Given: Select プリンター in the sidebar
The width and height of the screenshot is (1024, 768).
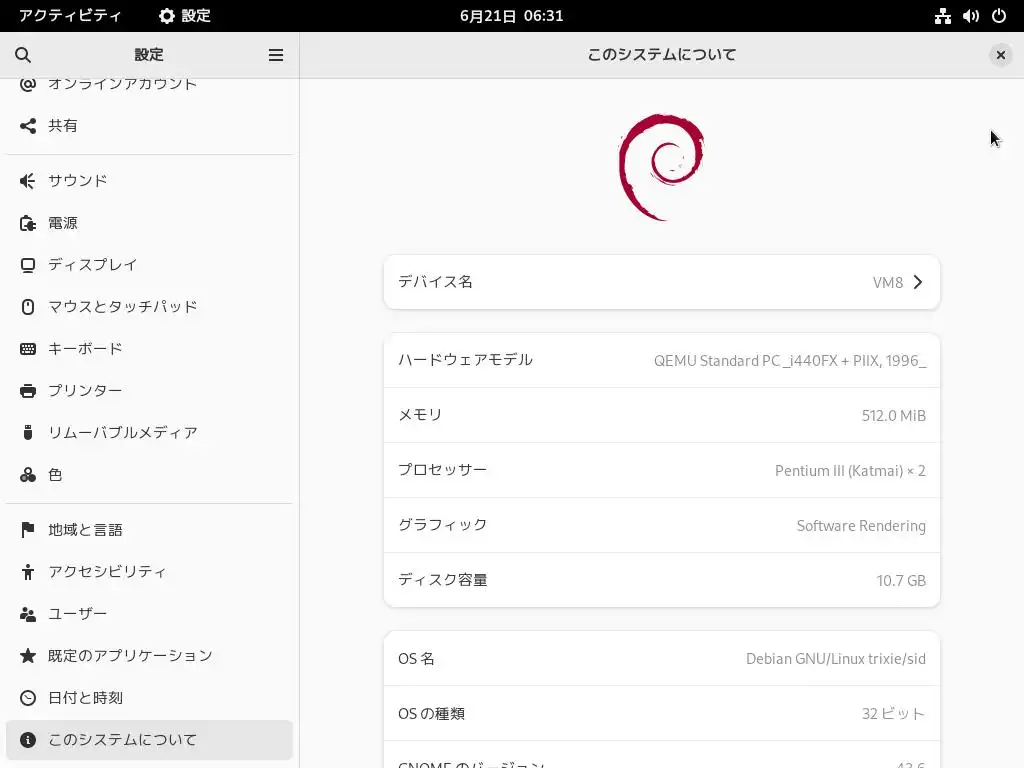Looking at the screenshot, I should pos(149,391).
